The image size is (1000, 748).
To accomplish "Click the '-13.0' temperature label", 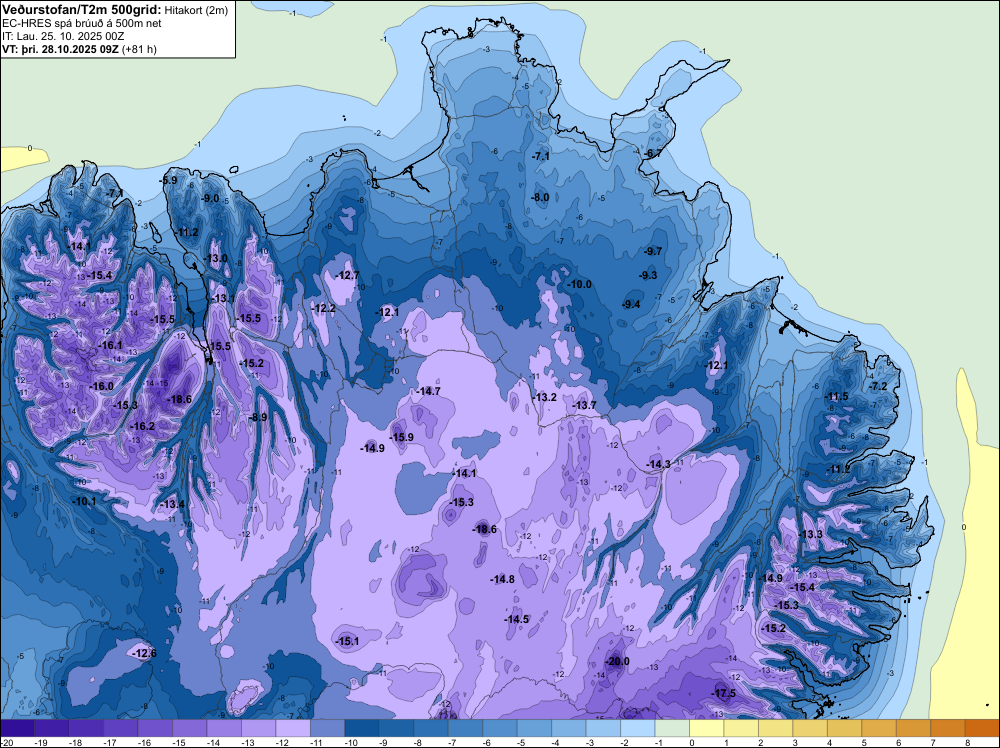I will [x=216, y=258].
